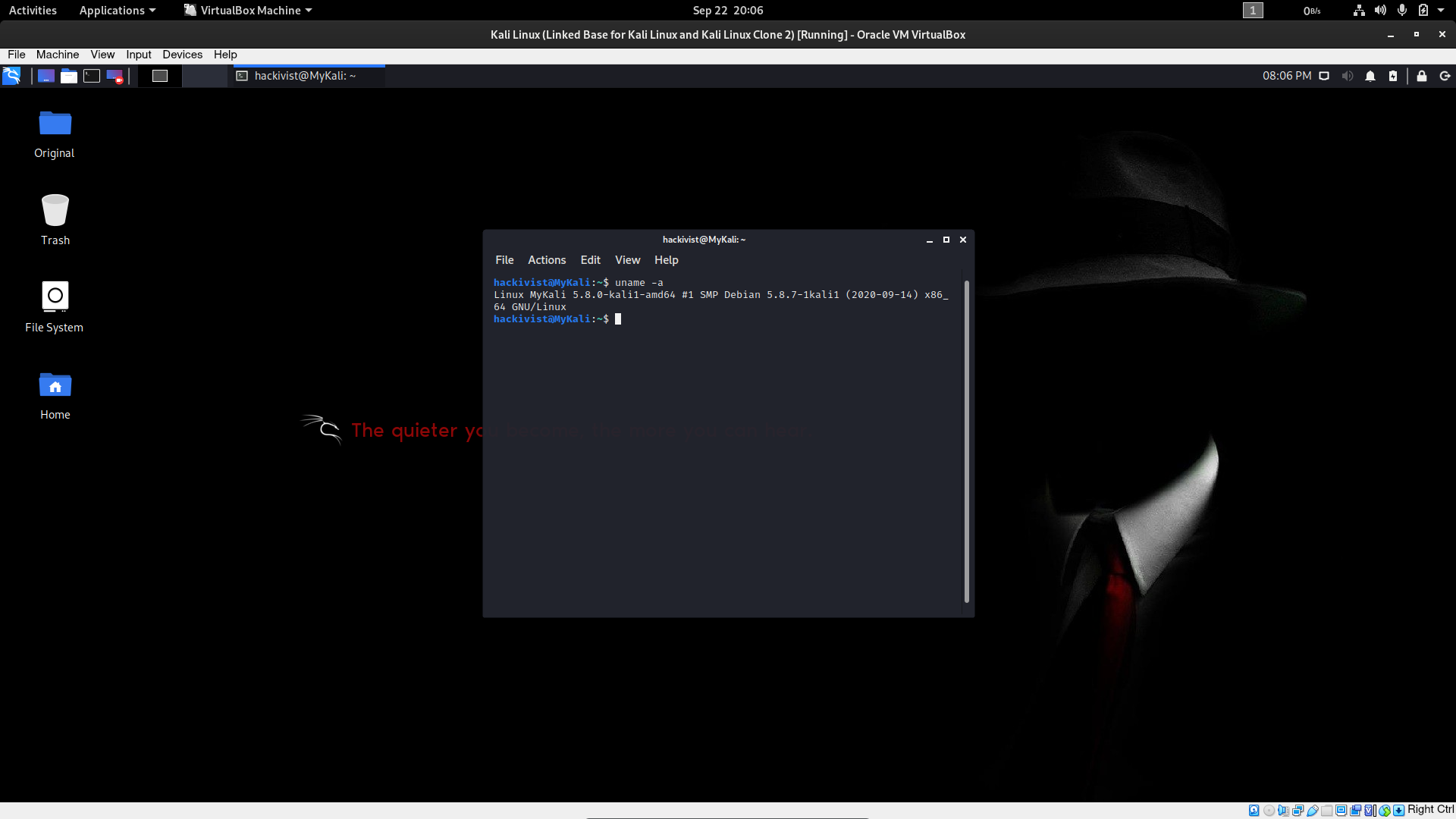
Task: Click the log out icon in Kali panel
Action: pos(1445,76)
